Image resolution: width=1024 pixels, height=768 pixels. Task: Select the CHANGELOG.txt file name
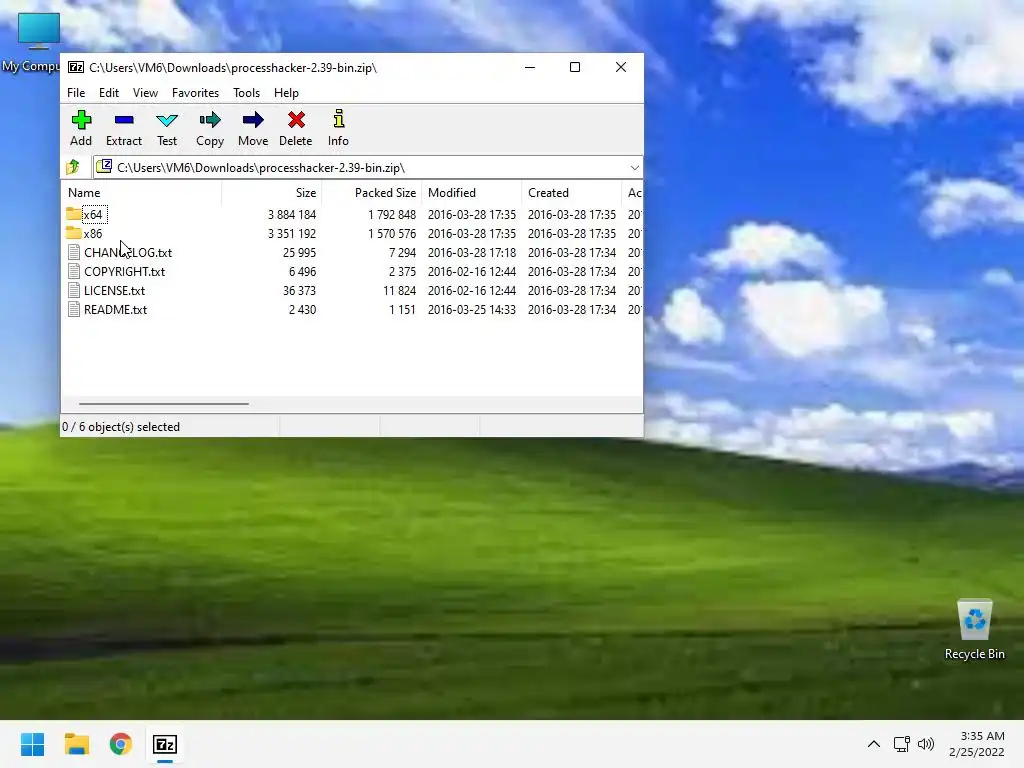click(128, 252)
